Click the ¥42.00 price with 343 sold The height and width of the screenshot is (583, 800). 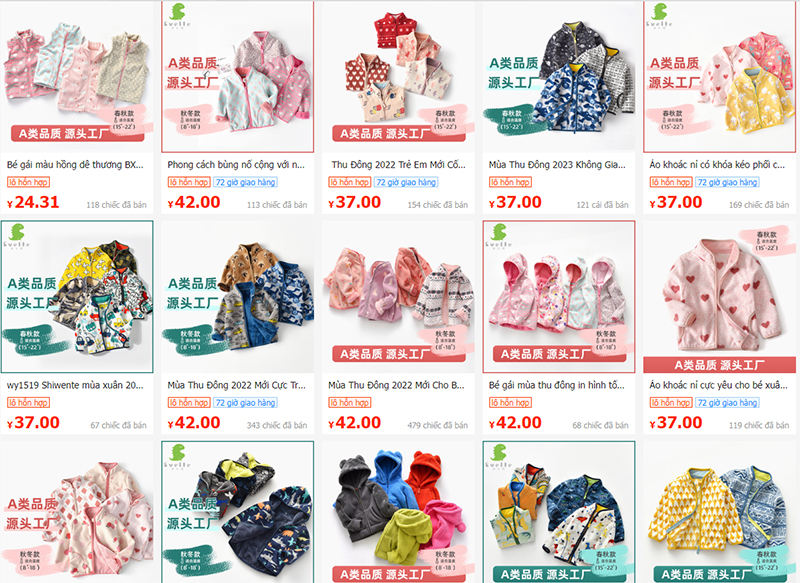click(194, 423)
